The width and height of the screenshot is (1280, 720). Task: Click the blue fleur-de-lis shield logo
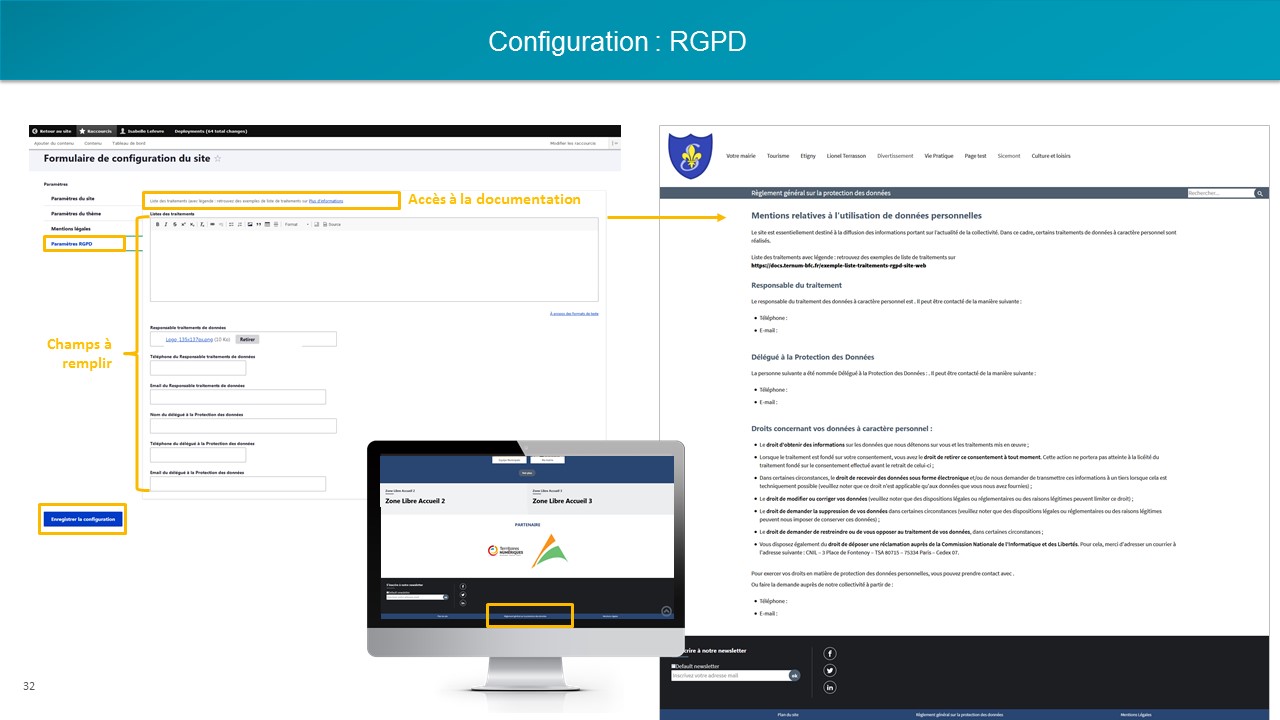(x=690, y=156)
